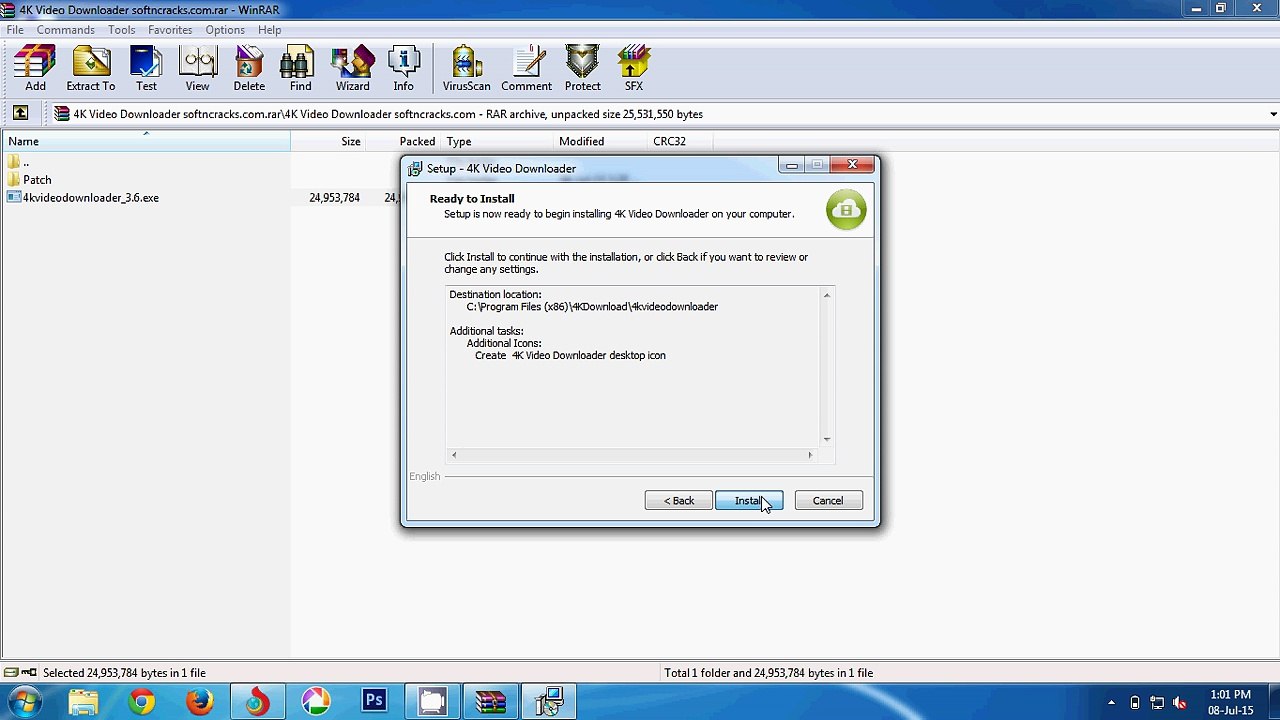Viewport: 1280px width, 720px height.
Task: Launch Google Chrome from taskbar
Action: click(x=142, y=702)
